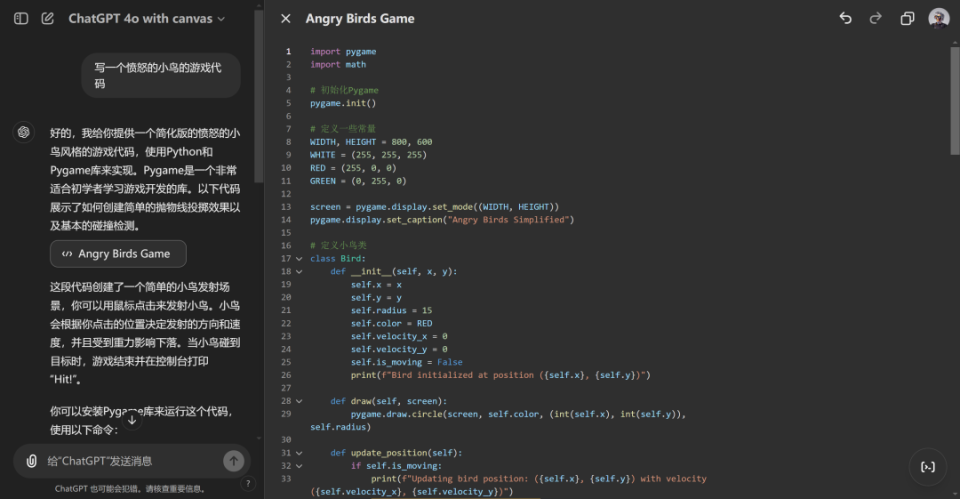Viewport: 960px width, 499px height.
Task: Close the Angry Birds Game canvas
Action: click(285, 18)
